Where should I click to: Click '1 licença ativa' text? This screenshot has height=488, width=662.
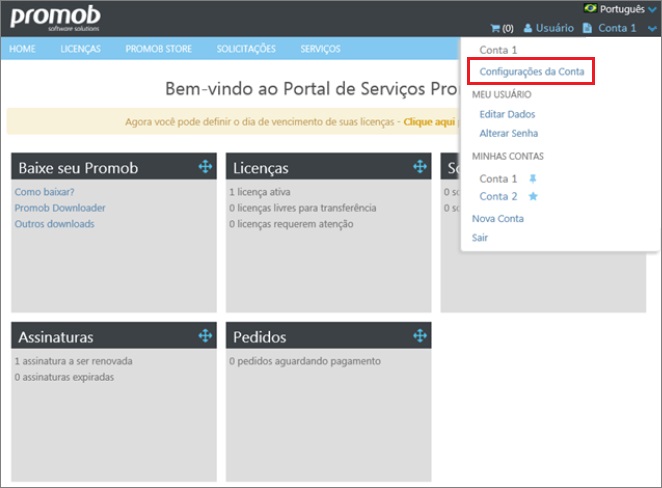(260, 192)
